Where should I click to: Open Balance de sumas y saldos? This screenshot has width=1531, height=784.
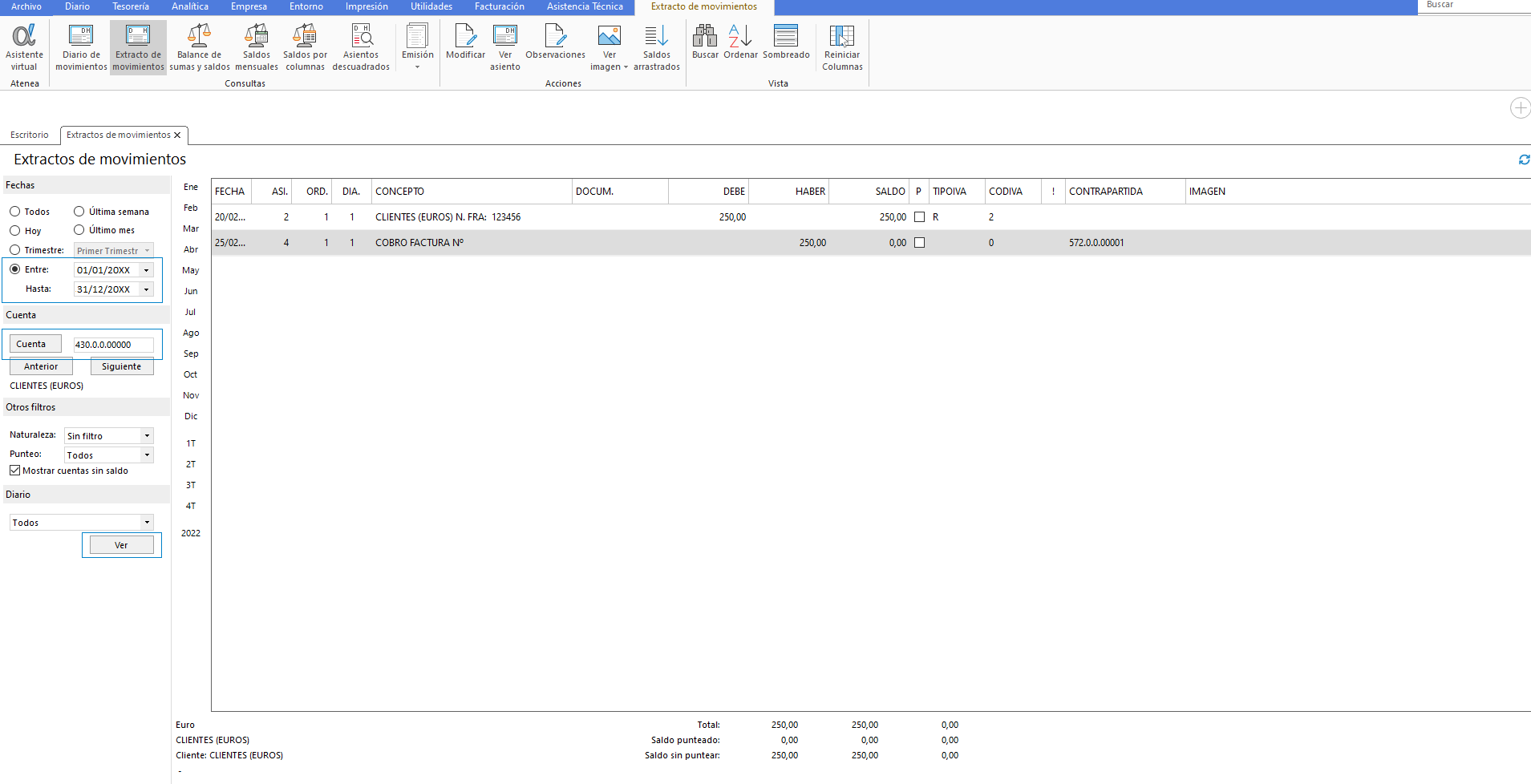click(x=199, y=47)
